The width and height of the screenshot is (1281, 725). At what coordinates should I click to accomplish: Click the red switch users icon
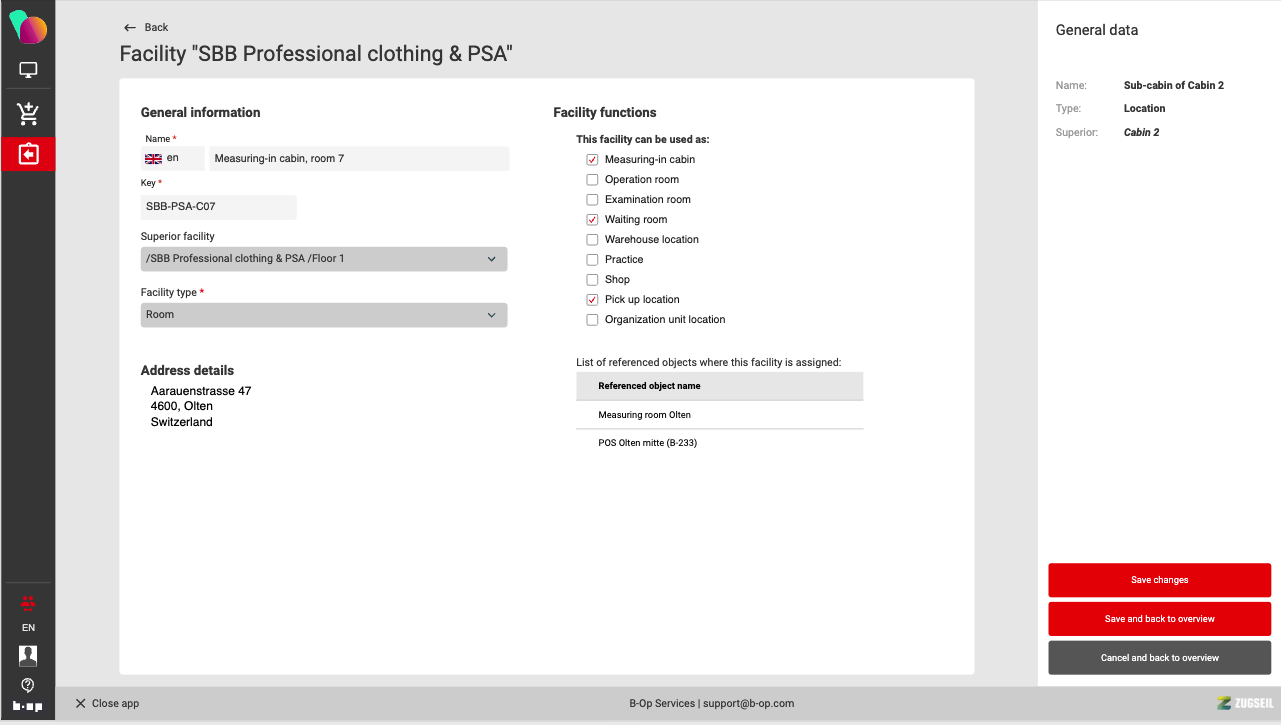28,602
